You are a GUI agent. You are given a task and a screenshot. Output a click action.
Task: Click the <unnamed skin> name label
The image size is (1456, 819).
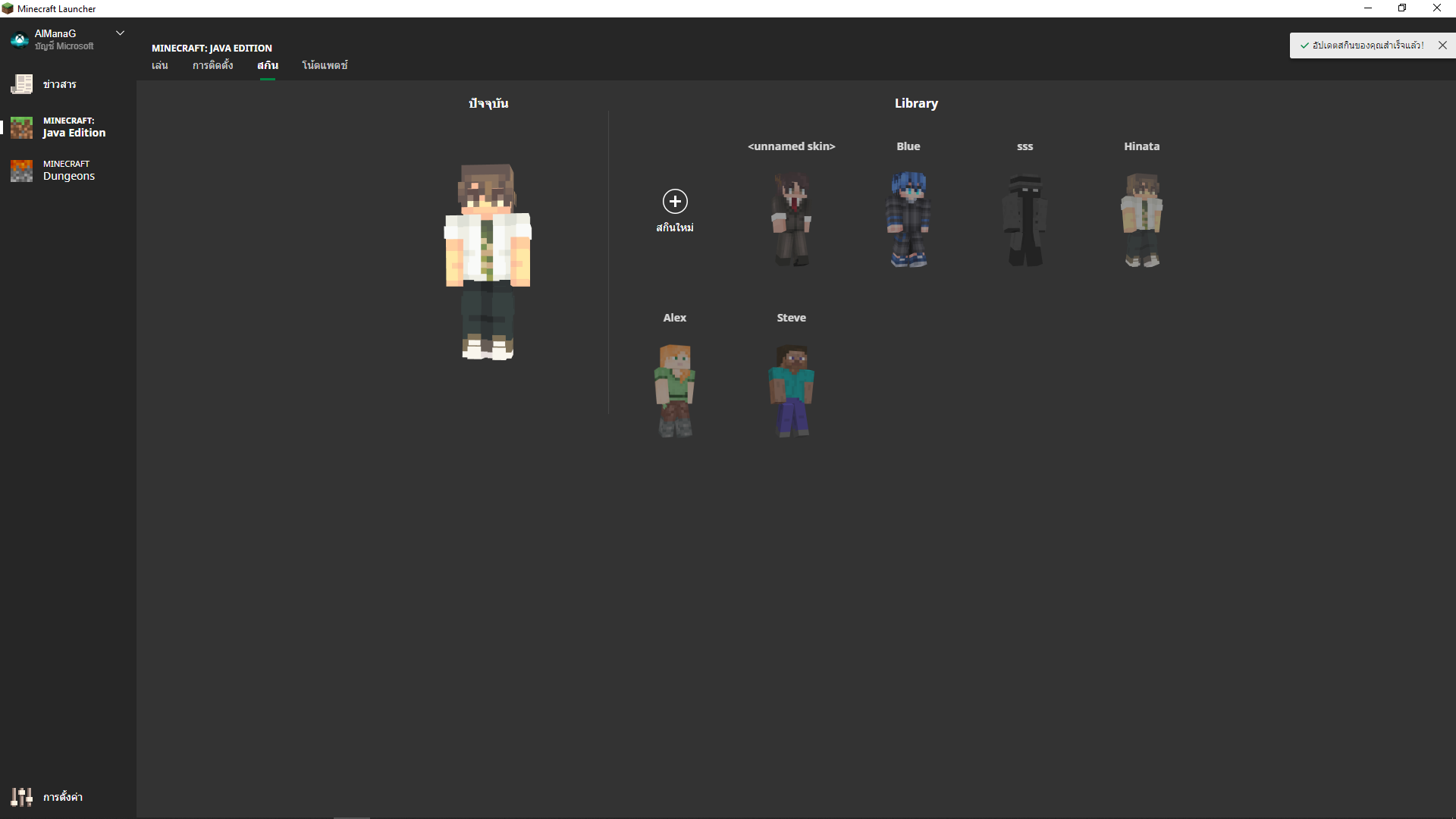pyautogui.click(x=792, y=146)
